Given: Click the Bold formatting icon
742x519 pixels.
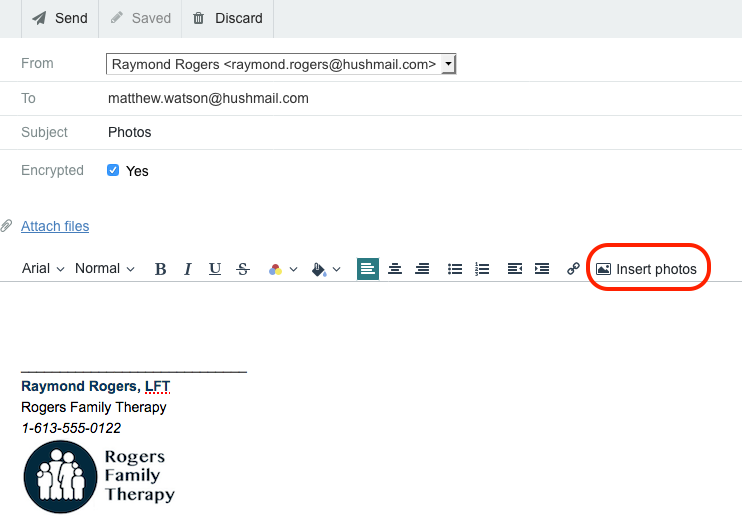Looking at the screenshot, I should 160,269.
